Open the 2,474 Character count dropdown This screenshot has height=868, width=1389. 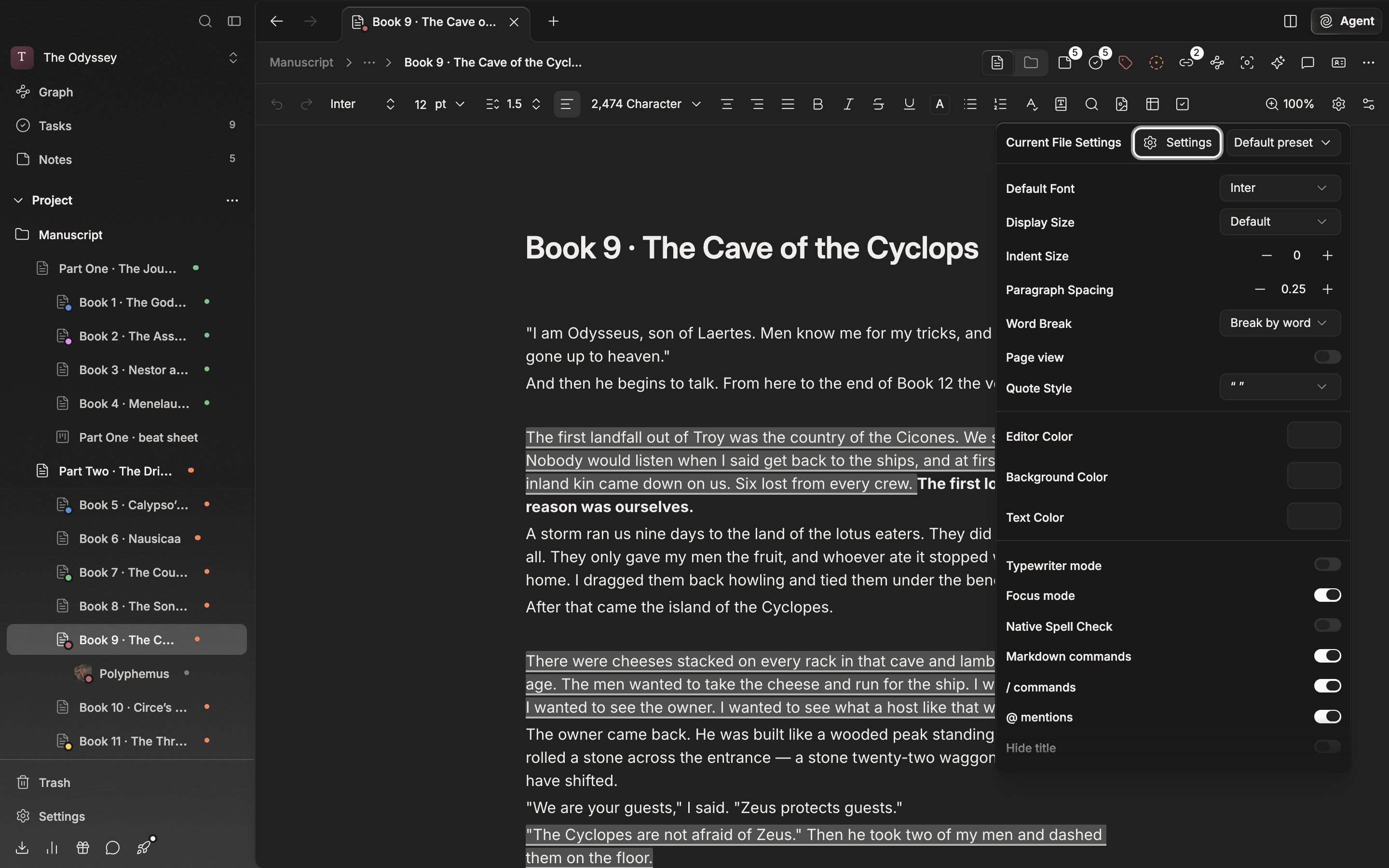click(x=646, y=104)
